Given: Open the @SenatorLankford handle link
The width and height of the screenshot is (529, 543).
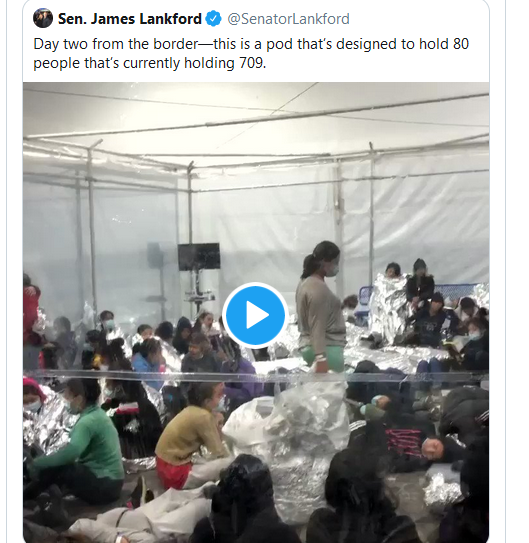Looking at the screenshot, I should [x=288, y=19].
